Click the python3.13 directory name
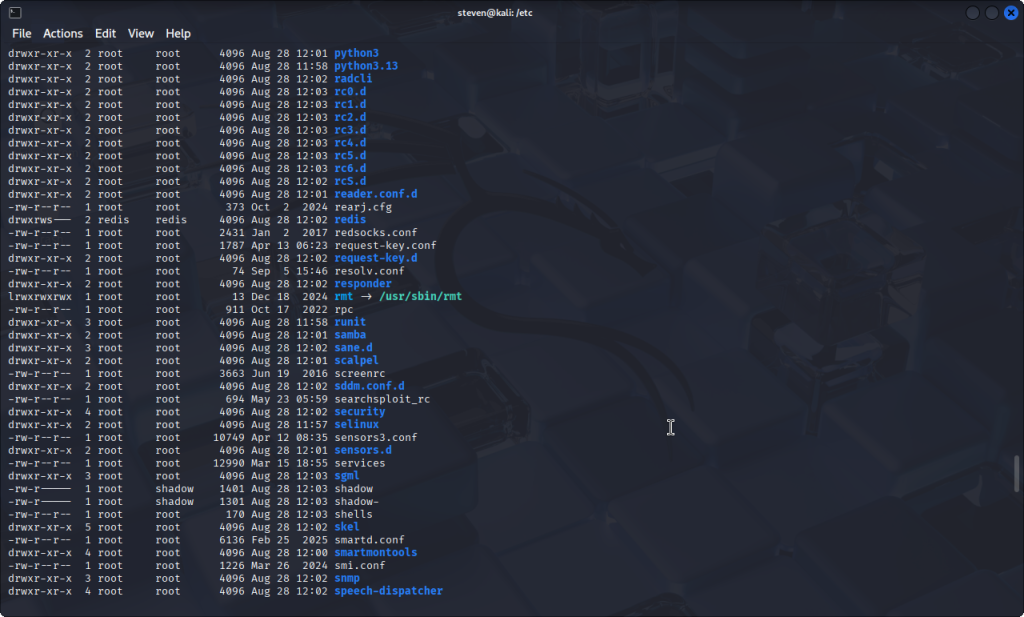The width and height of the screenshot is (1024, 617). tap(366, 66)
